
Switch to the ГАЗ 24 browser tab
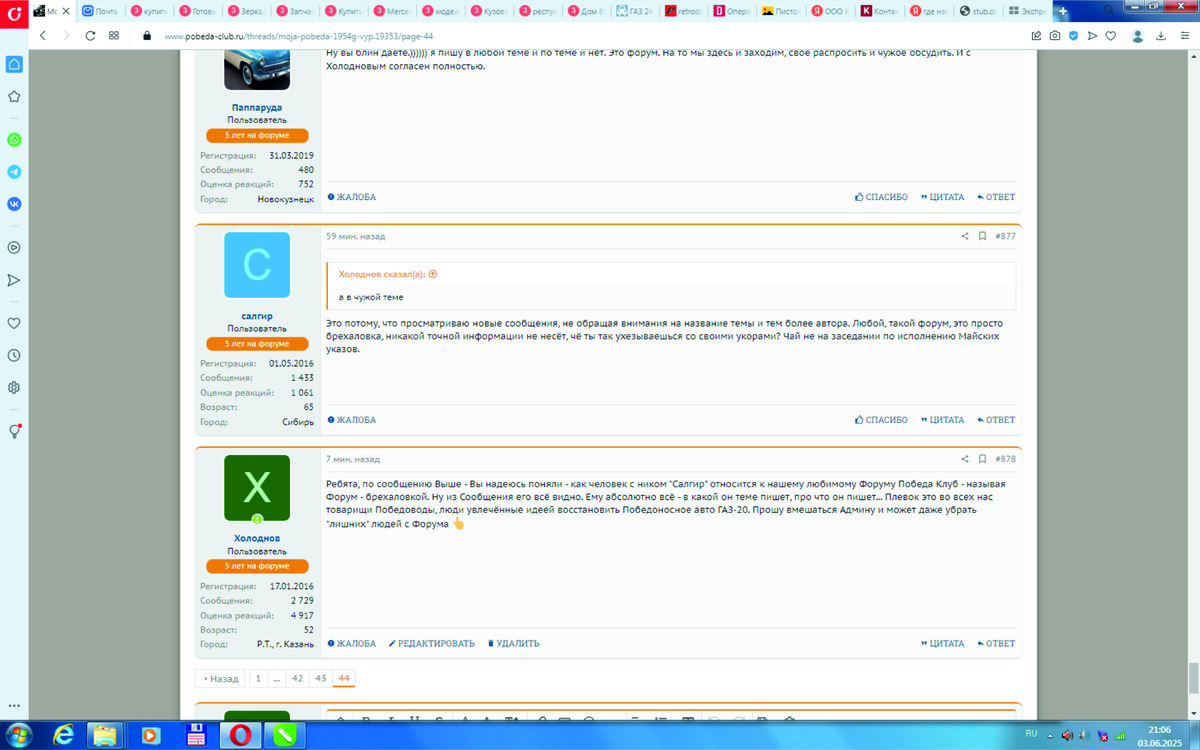pyautogui.click(x=635, y=11)
